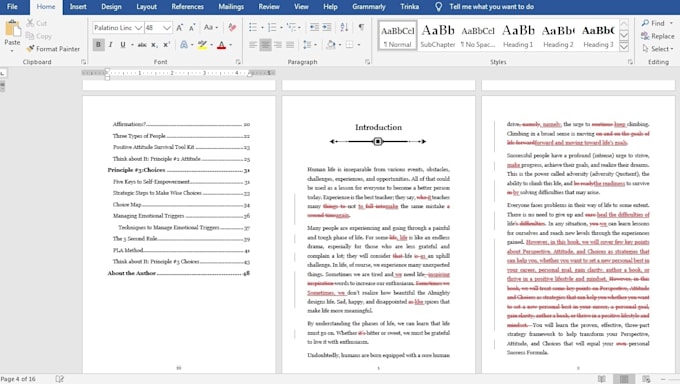Align text right
The height and width of the screenshot is (384, 680).
278,45
